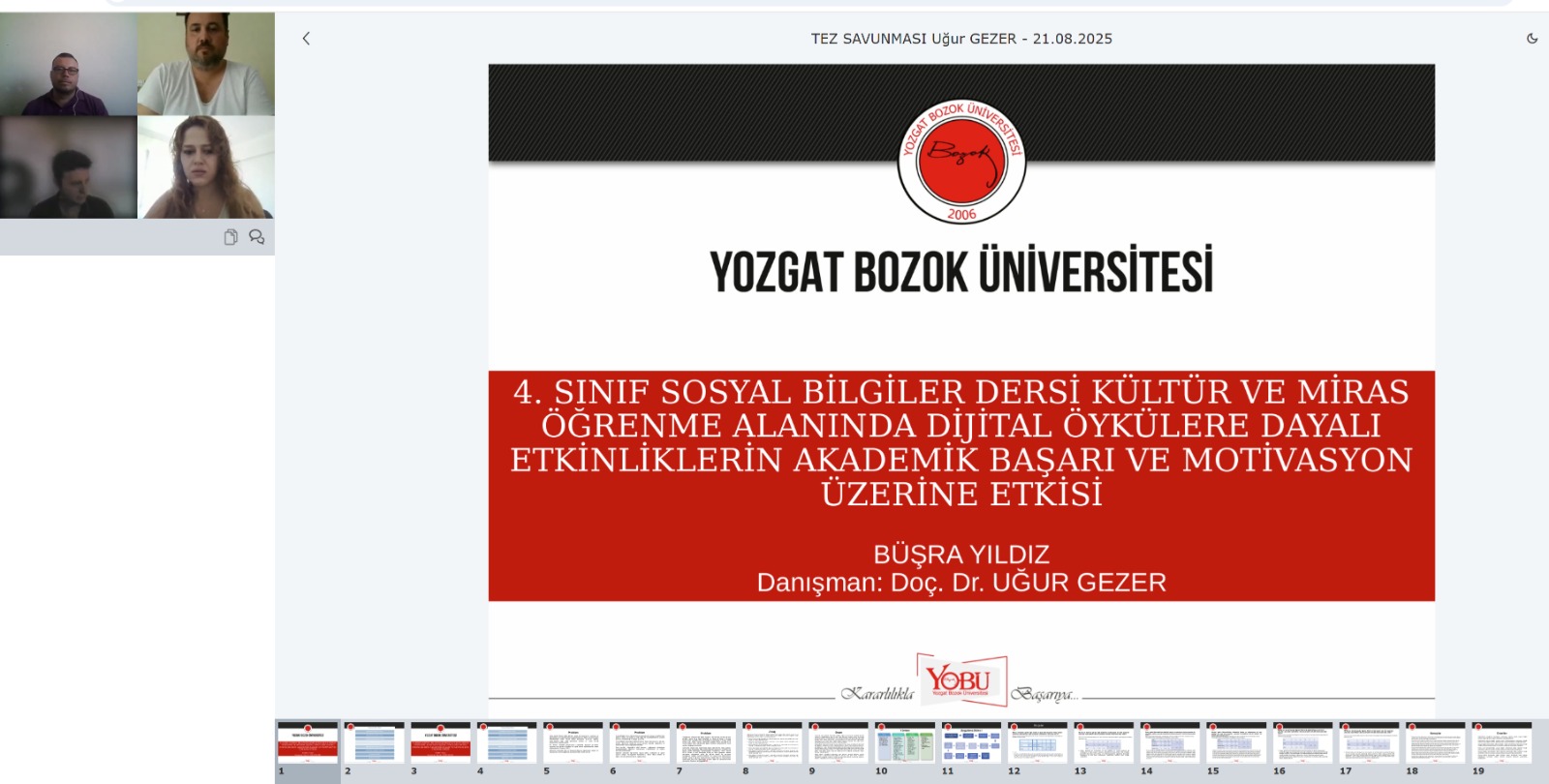The image size is (1549, 784).
Task: Toggle dark mode moon icon
Action: [1532, 39]
